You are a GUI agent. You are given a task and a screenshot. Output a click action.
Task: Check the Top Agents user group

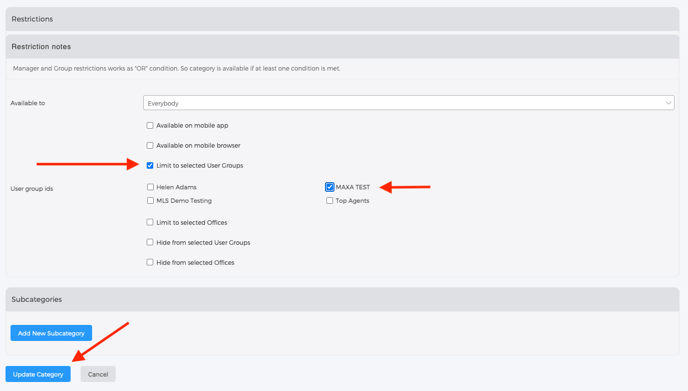[x=330, y=201]
